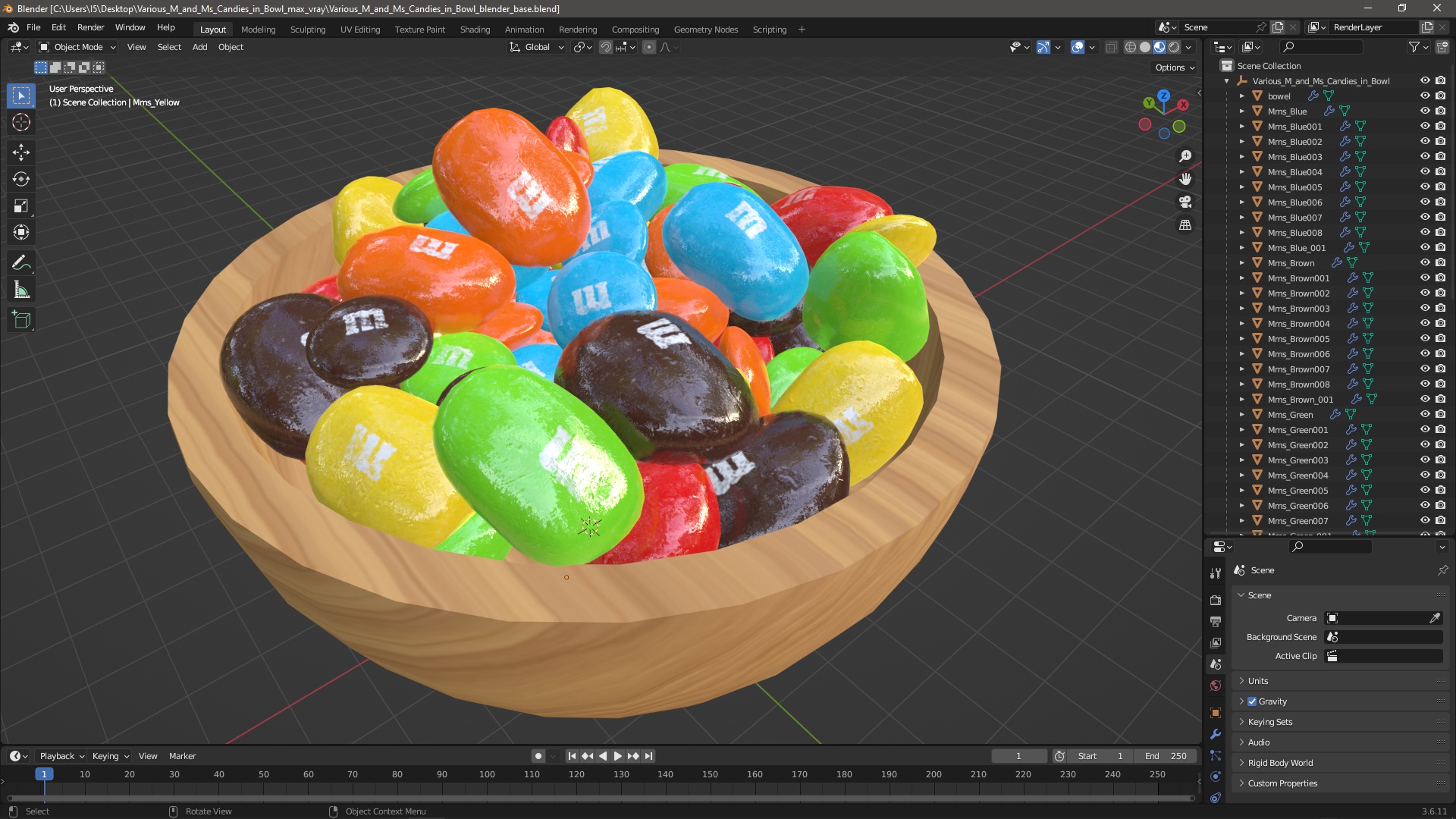Image resolution: width=1456 pixels, height=819 pixels.
Task: Toggle viewport overlays display
Action: 1078,47
